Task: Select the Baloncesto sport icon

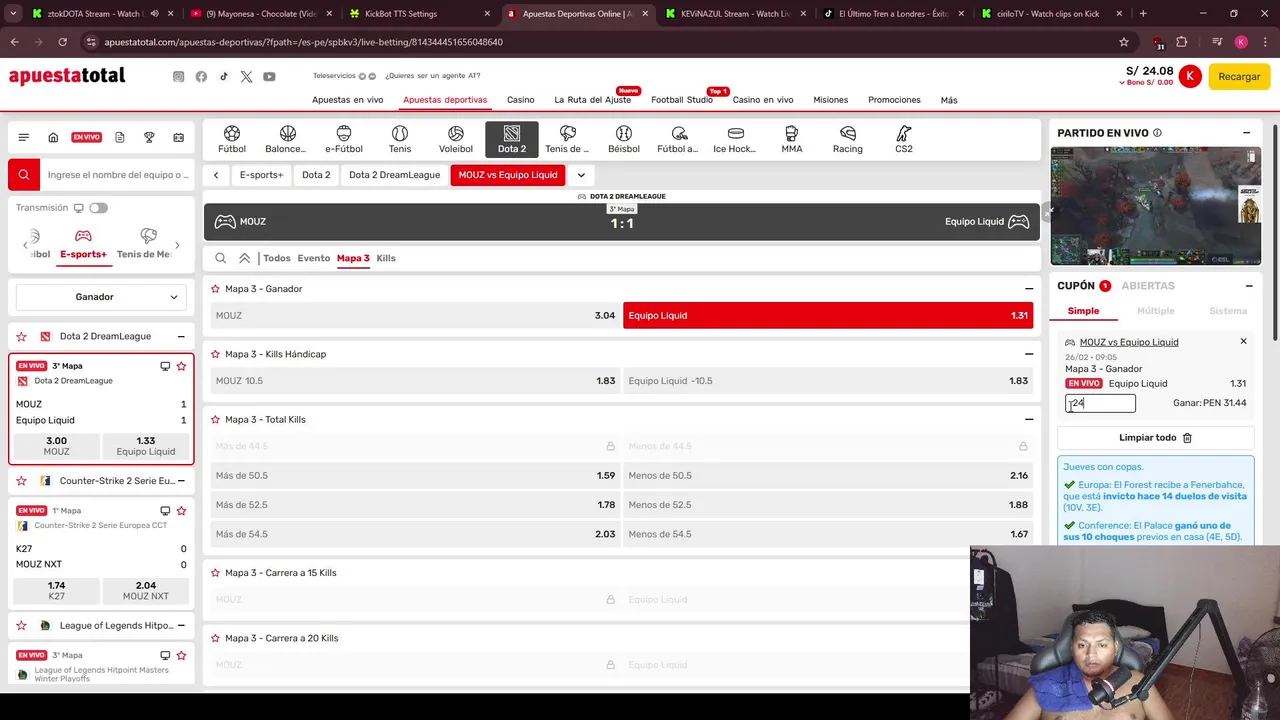Action: click(x=287, y=139)
